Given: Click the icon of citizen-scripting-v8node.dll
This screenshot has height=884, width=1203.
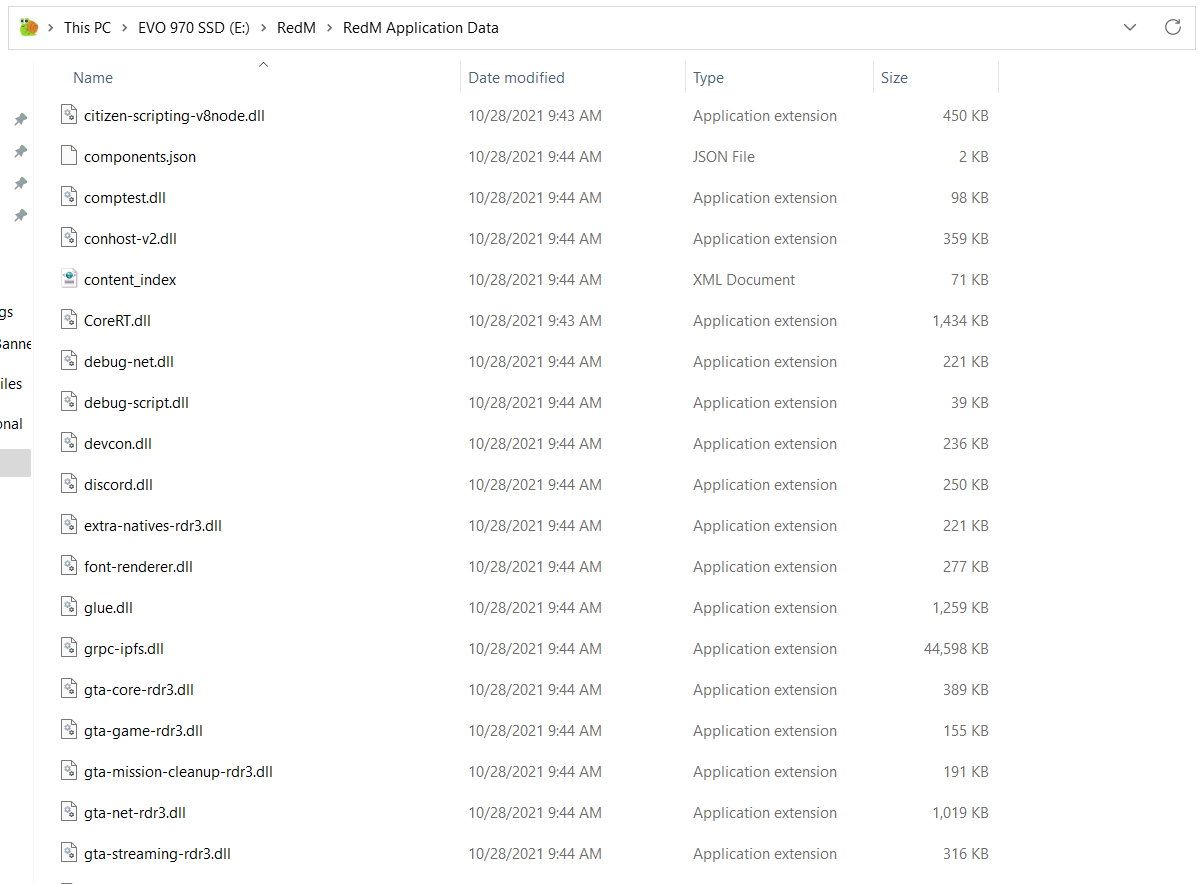Looking at the screenshot, I should pos(69,115).
